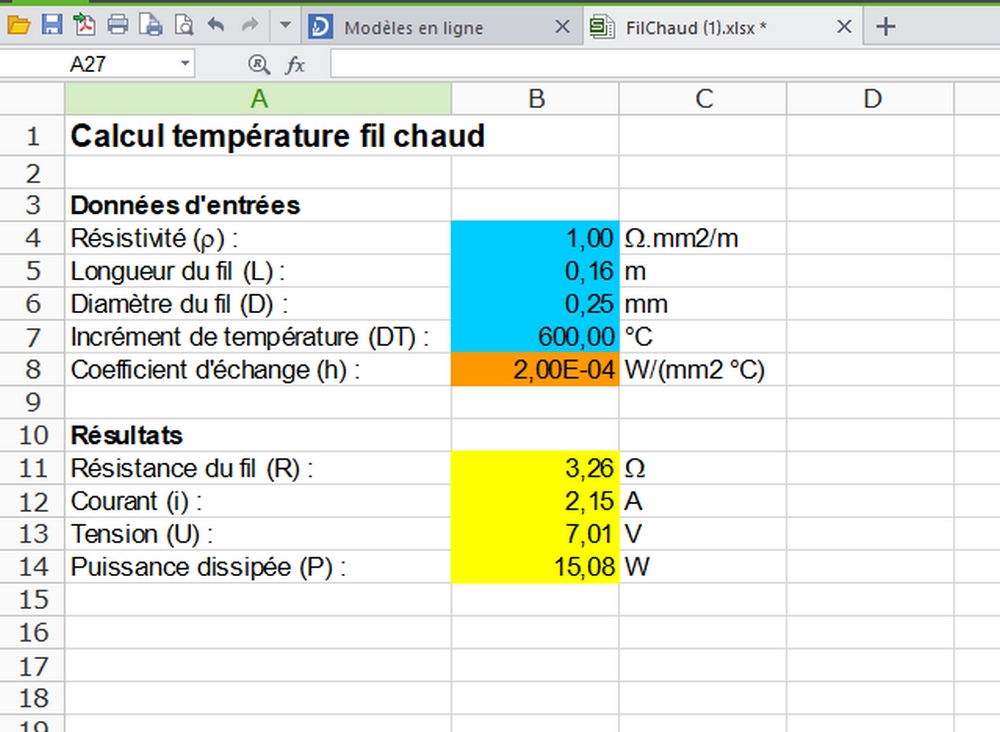The width and height of the screenshot is (1000, 732).
Task: Expand the quick access toolbar dropdown
Action: point(285,26)
